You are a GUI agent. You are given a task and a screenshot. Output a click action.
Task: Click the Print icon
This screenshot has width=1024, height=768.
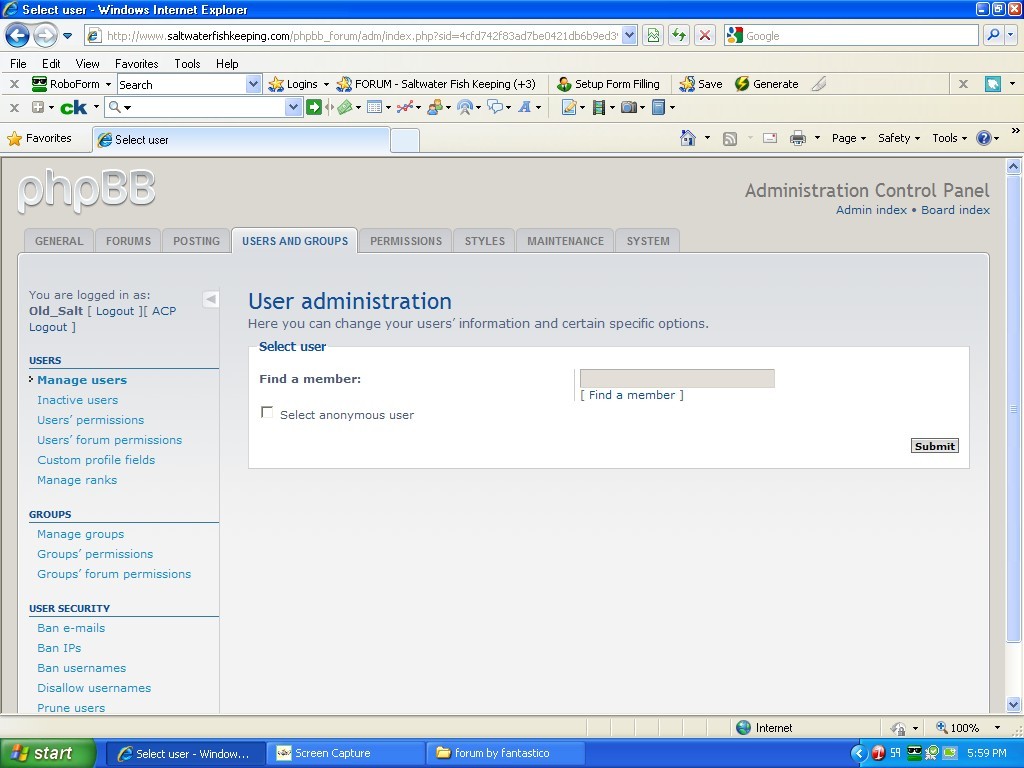(x=798, y=138)
